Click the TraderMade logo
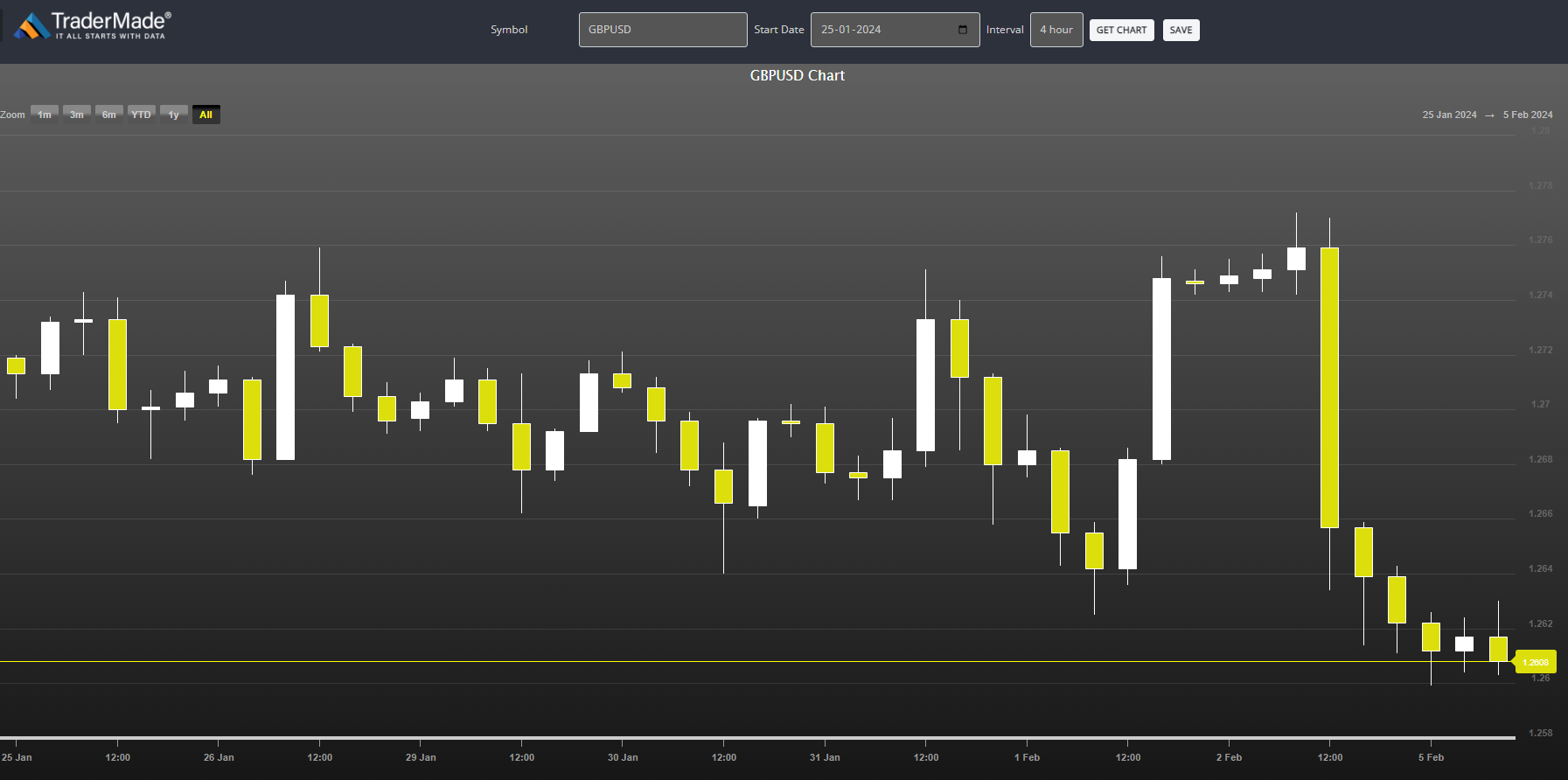Image resolution: width=1568 pixels, height=780 pixels. click(93, 25)
